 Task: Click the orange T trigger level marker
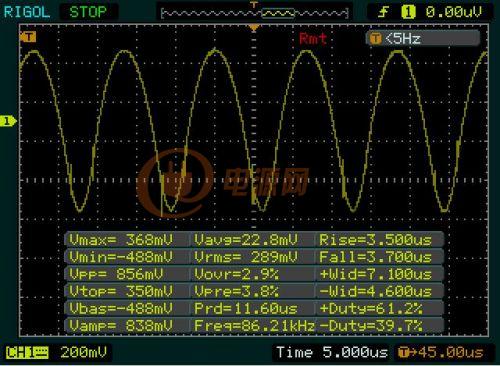click(28, 37)
